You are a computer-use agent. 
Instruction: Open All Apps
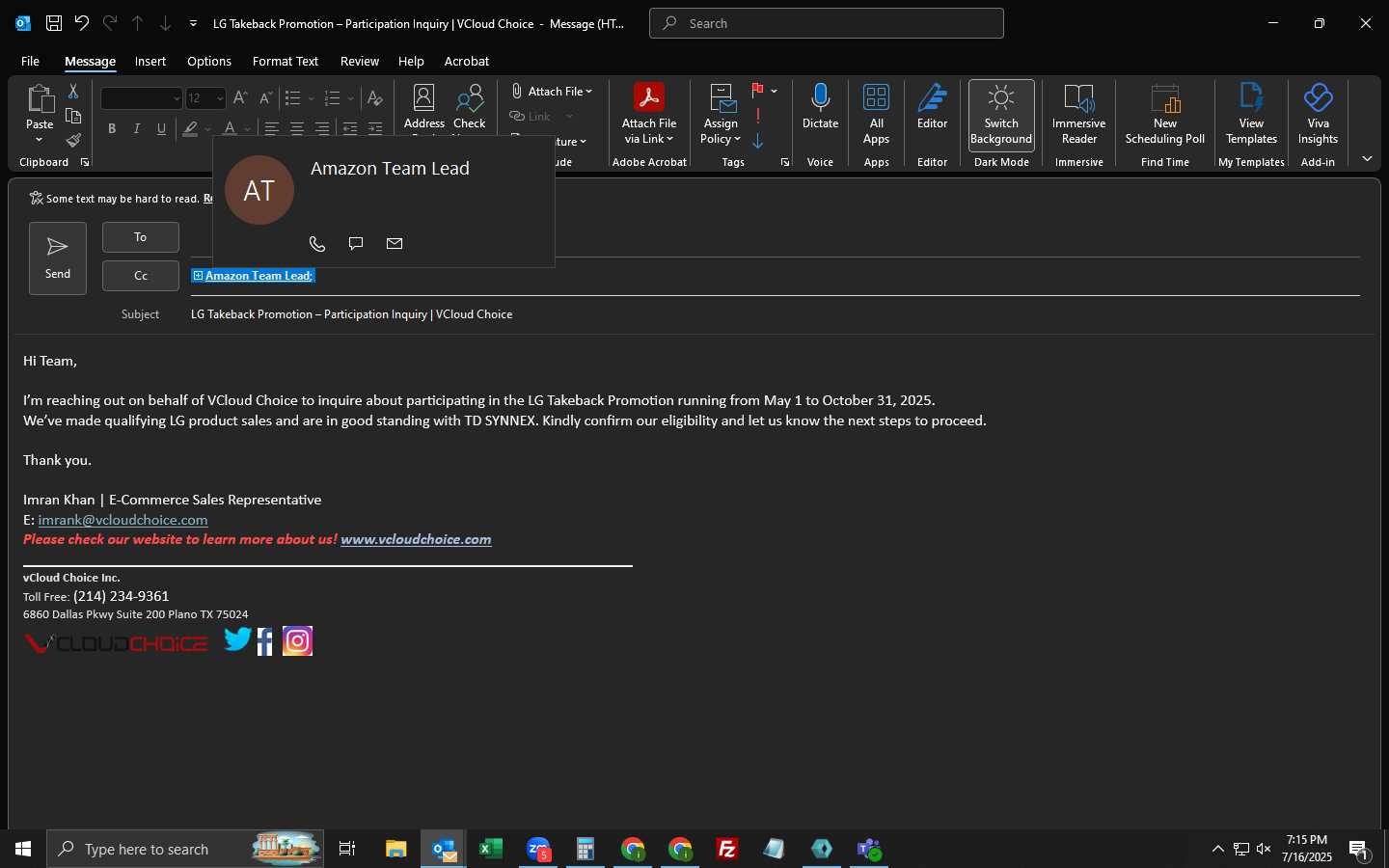[877, 114]
